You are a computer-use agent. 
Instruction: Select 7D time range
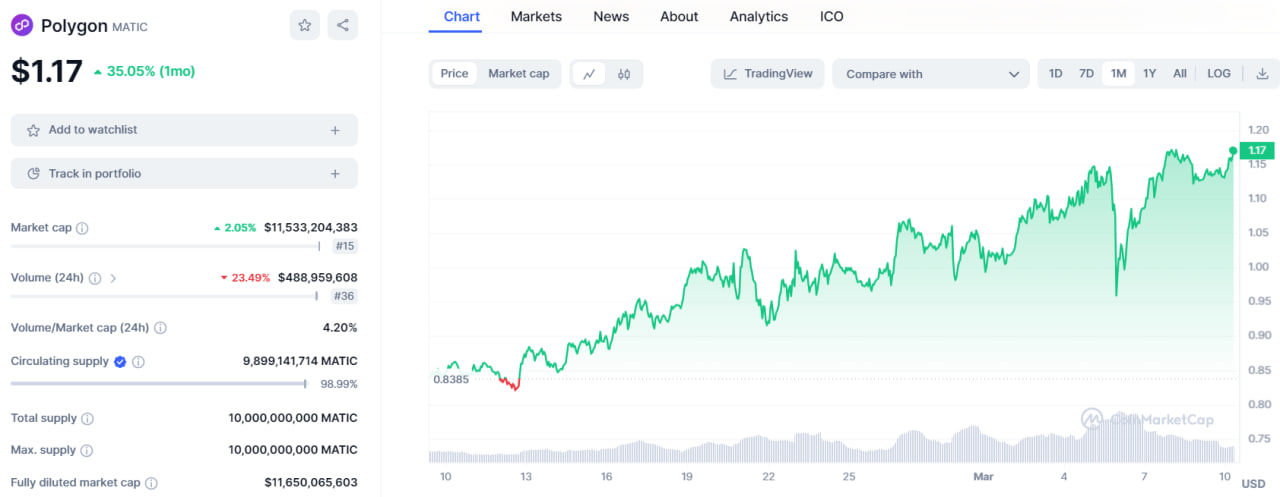point(1086,74)
